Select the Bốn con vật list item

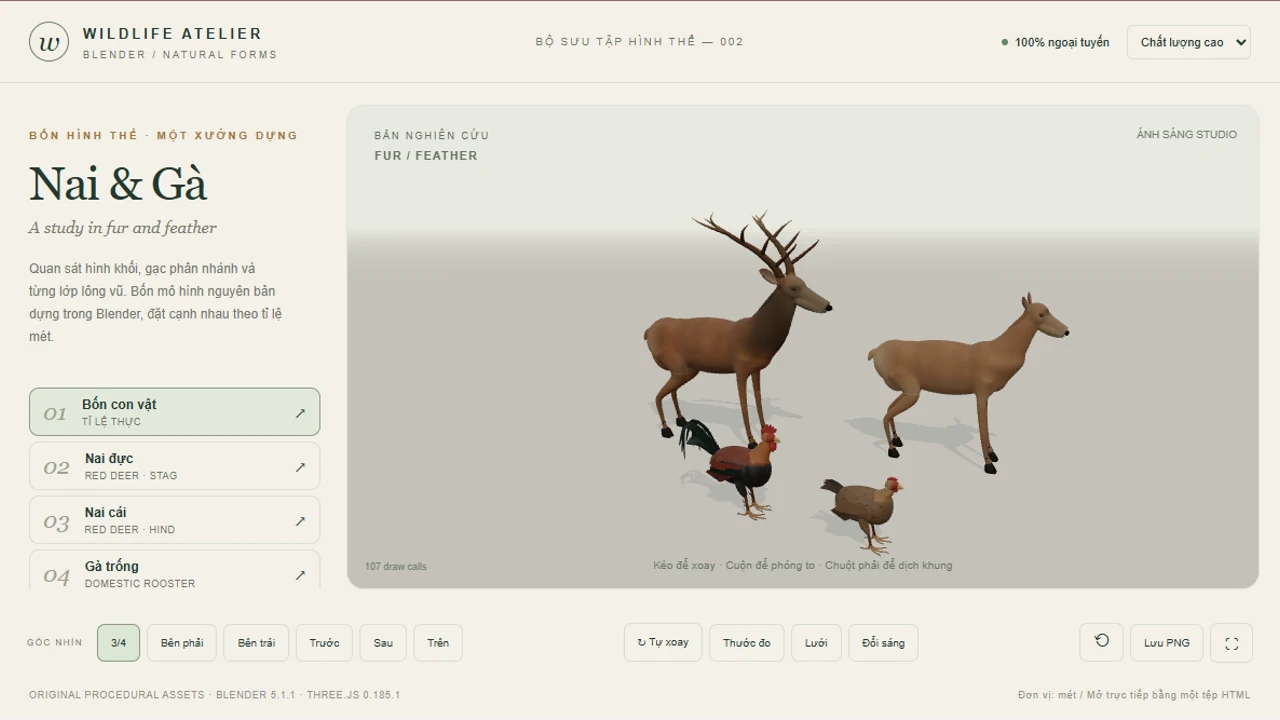pos(175,412)
